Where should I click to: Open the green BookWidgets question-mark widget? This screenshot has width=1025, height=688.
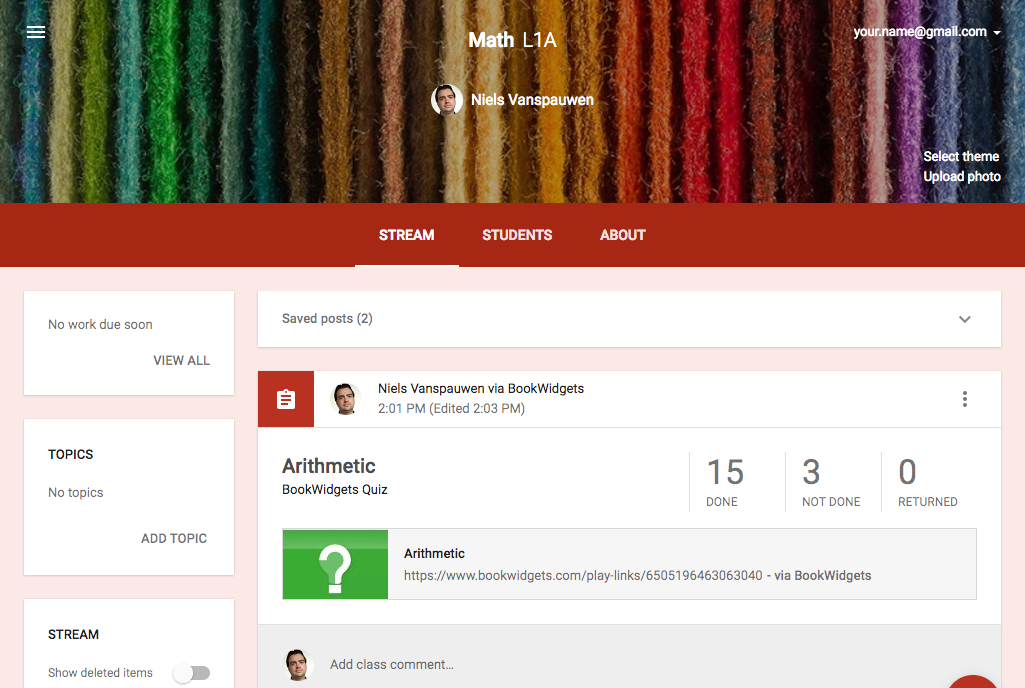pos(334,564)
